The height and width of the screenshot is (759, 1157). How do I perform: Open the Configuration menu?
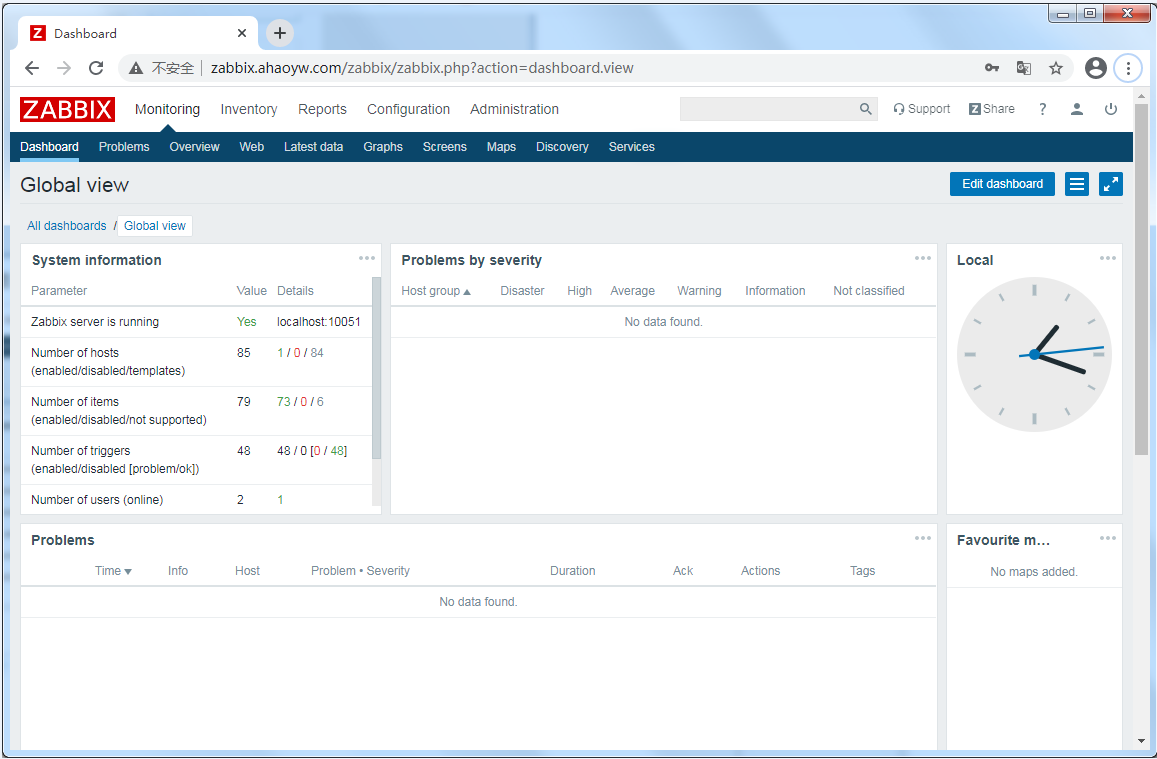tap(408, 109)
